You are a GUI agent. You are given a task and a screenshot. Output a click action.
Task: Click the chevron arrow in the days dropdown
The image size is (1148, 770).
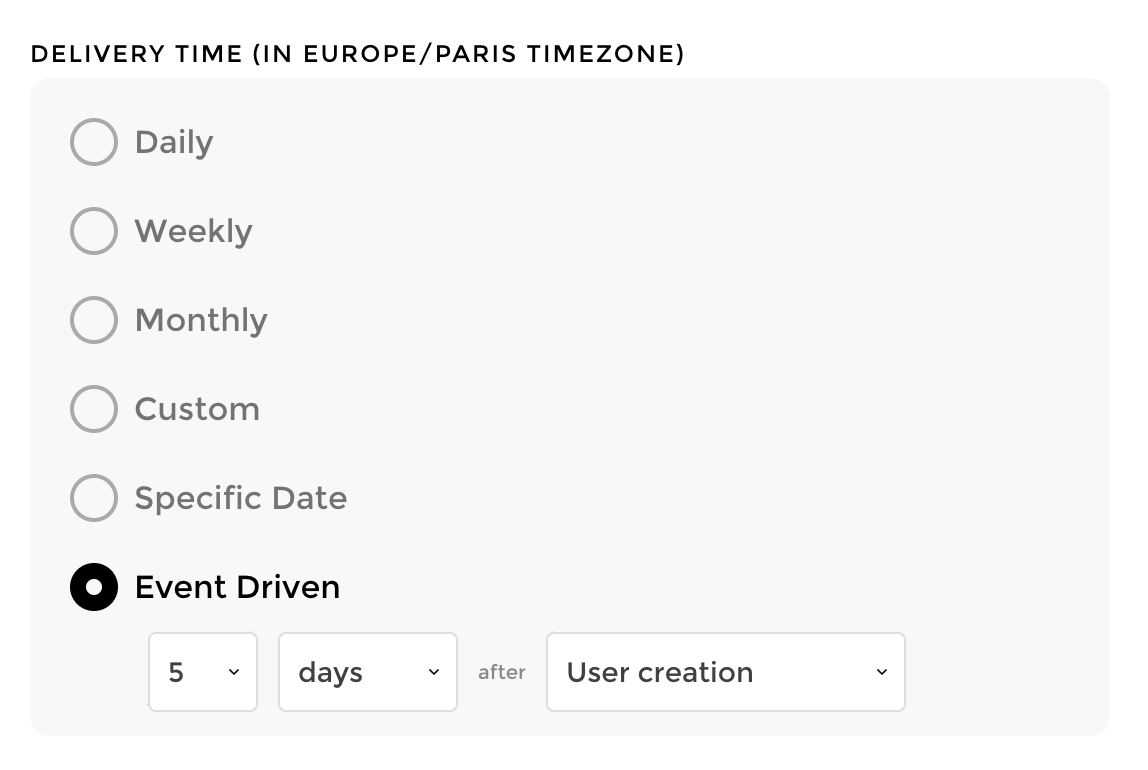tap(434, 672)
